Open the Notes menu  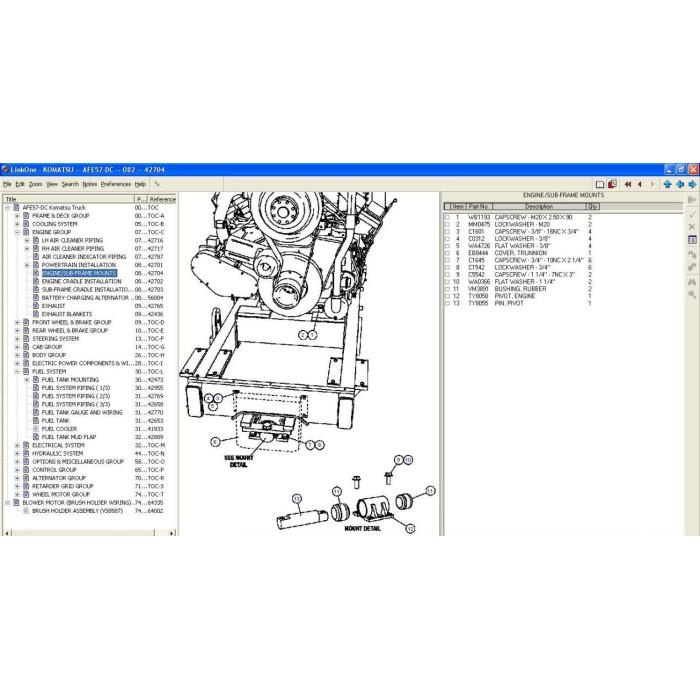click(x=90, y=184)
